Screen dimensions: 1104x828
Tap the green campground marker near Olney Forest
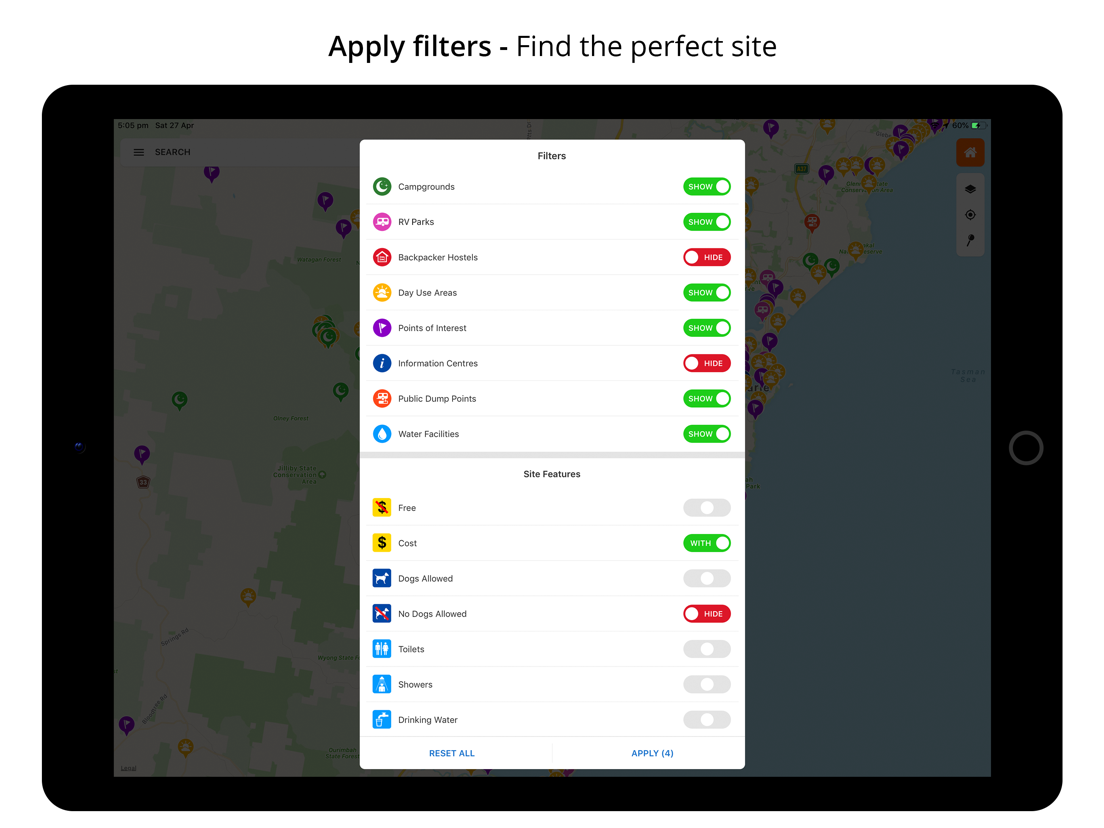tap(341, 391)
